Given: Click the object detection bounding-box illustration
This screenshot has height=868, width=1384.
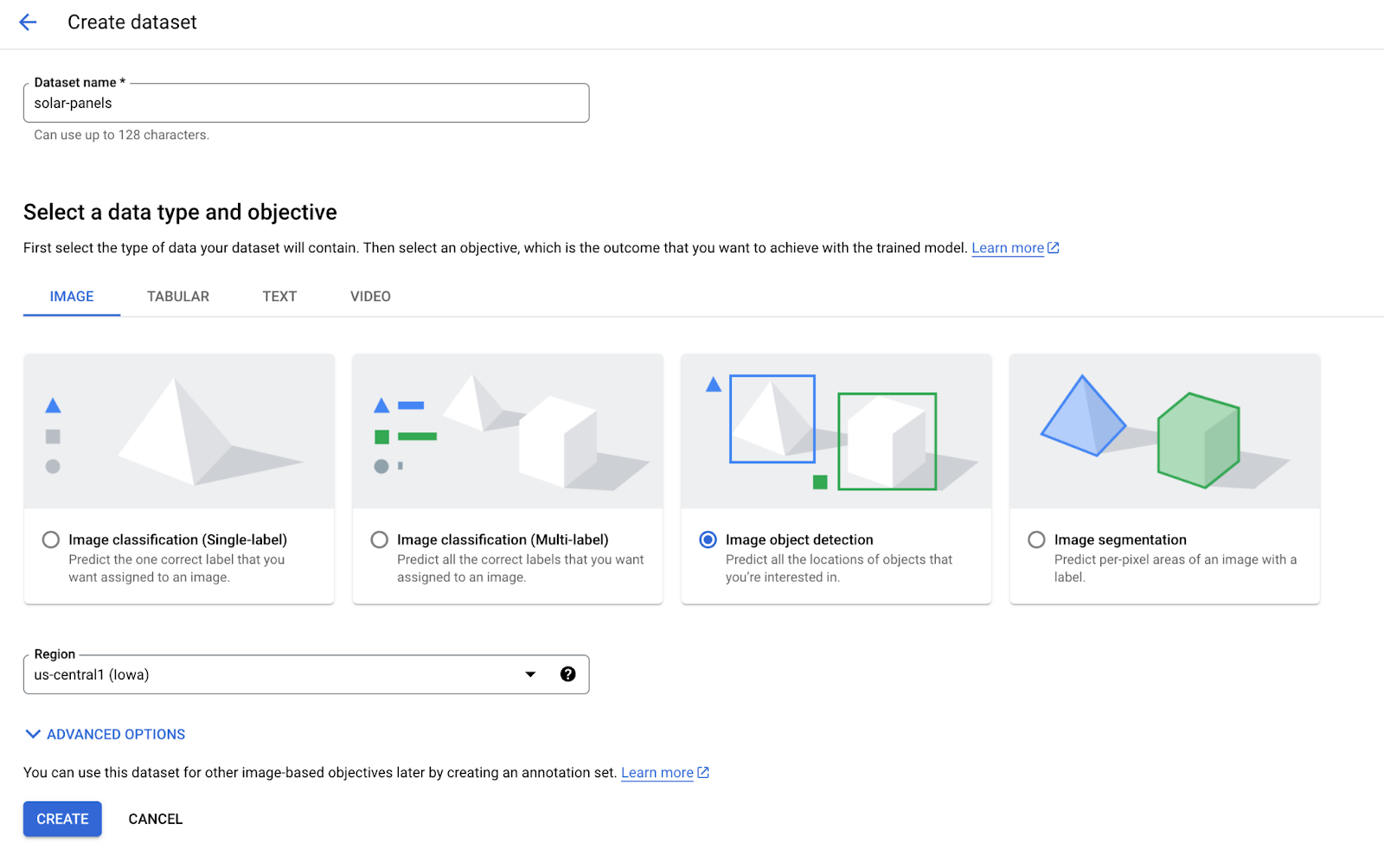Looking at the screenshot, I should point(836,431).
